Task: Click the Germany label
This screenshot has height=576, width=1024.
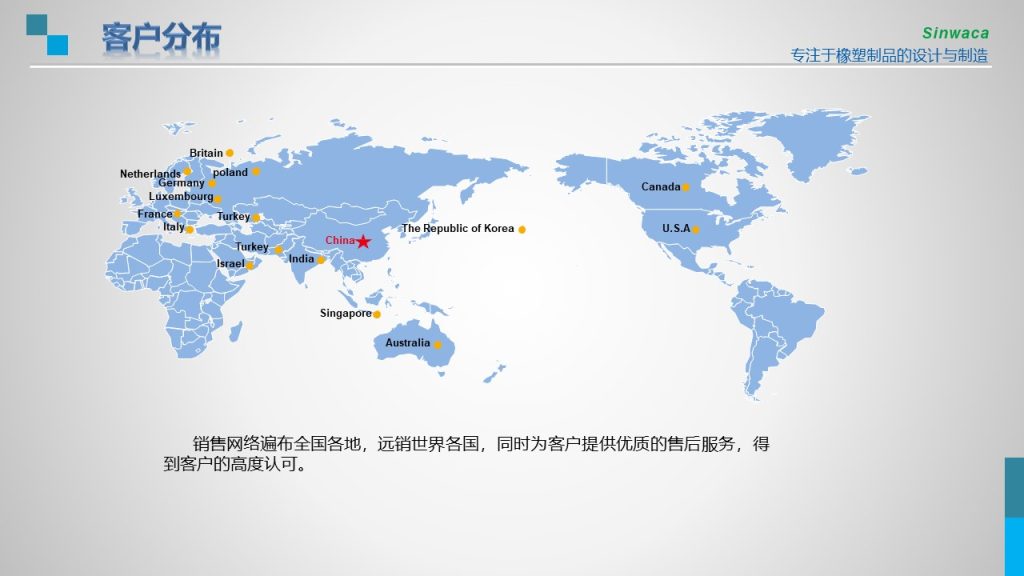Action: tap(181, 183)
